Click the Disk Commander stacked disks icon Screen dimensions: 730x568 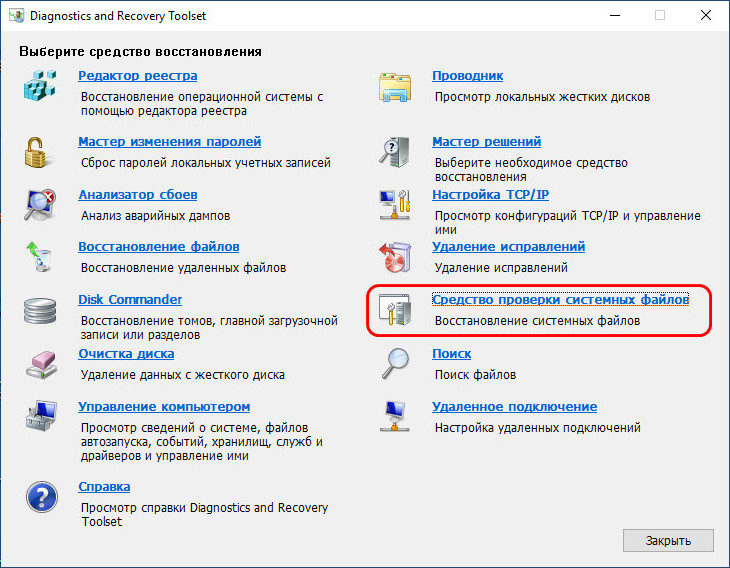tap(40, 311)
